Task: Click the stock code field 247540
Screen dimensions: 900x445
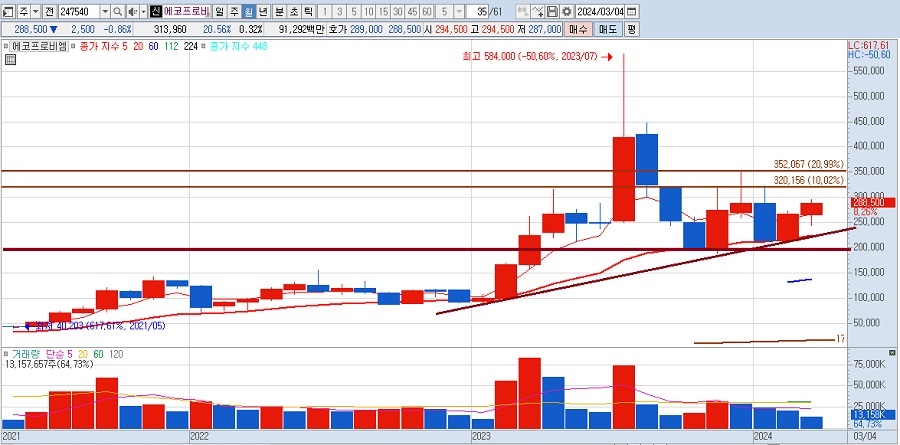Action: coord(79,11)
